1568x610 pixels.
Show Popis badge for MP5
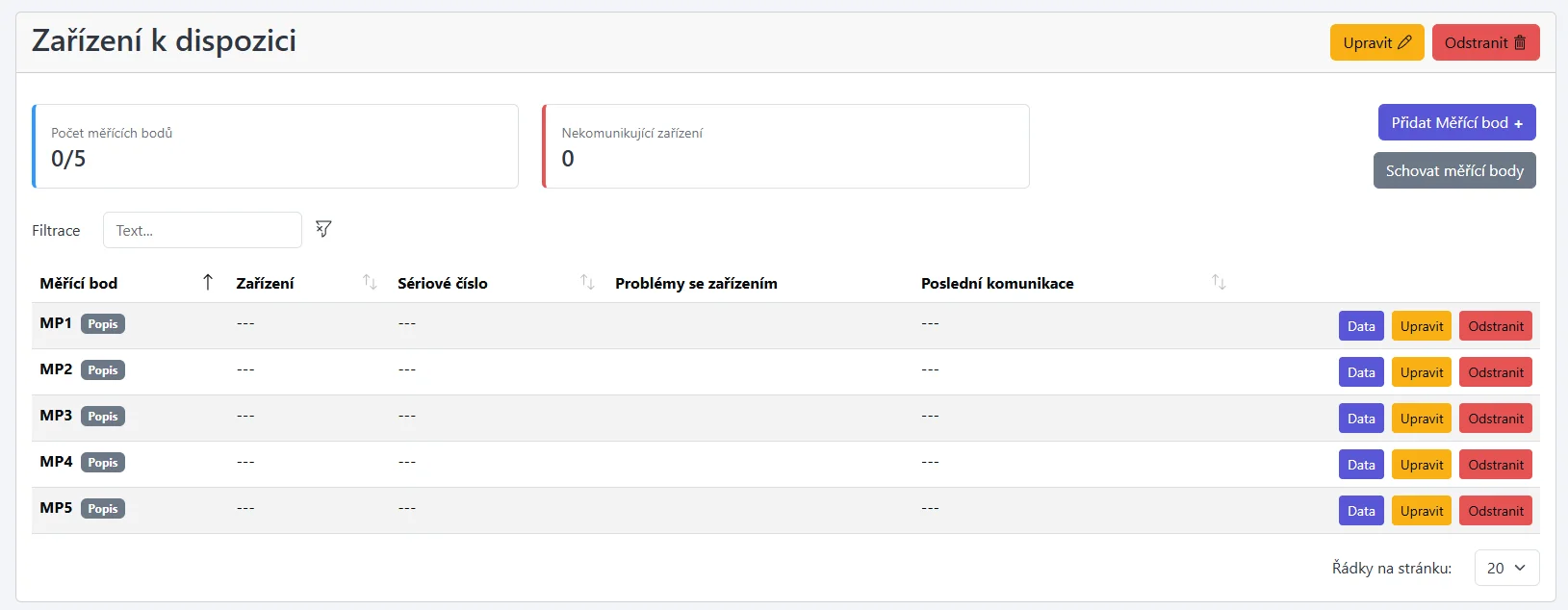pyautogui.click(x=103, y=509)
